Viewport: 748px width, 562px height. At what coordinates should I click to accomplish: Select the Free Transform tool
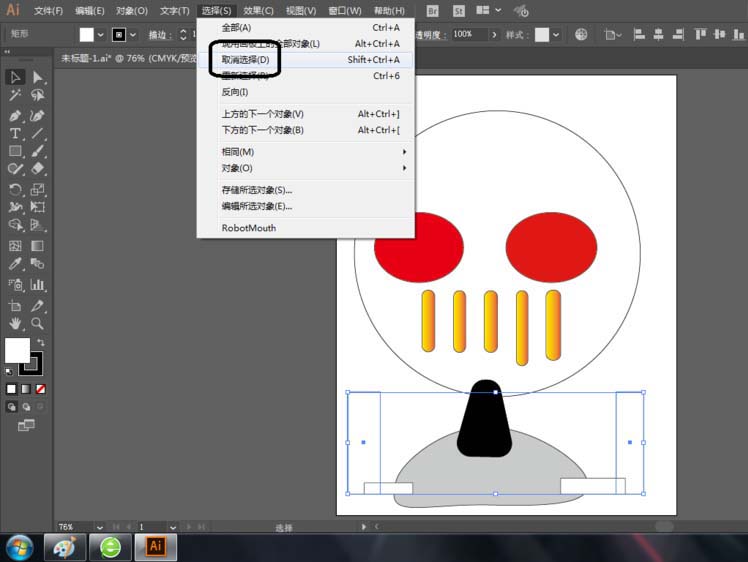click(37, 207)
